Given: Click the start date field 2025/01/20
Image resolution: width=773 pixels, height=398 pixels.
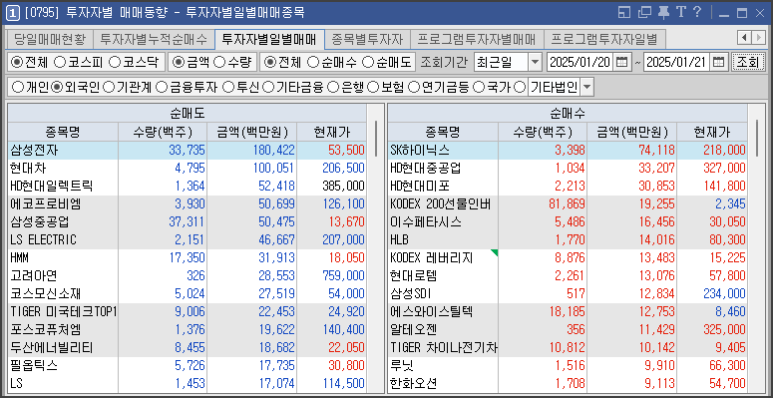Looking at the screenshot, I should [581, 62].
